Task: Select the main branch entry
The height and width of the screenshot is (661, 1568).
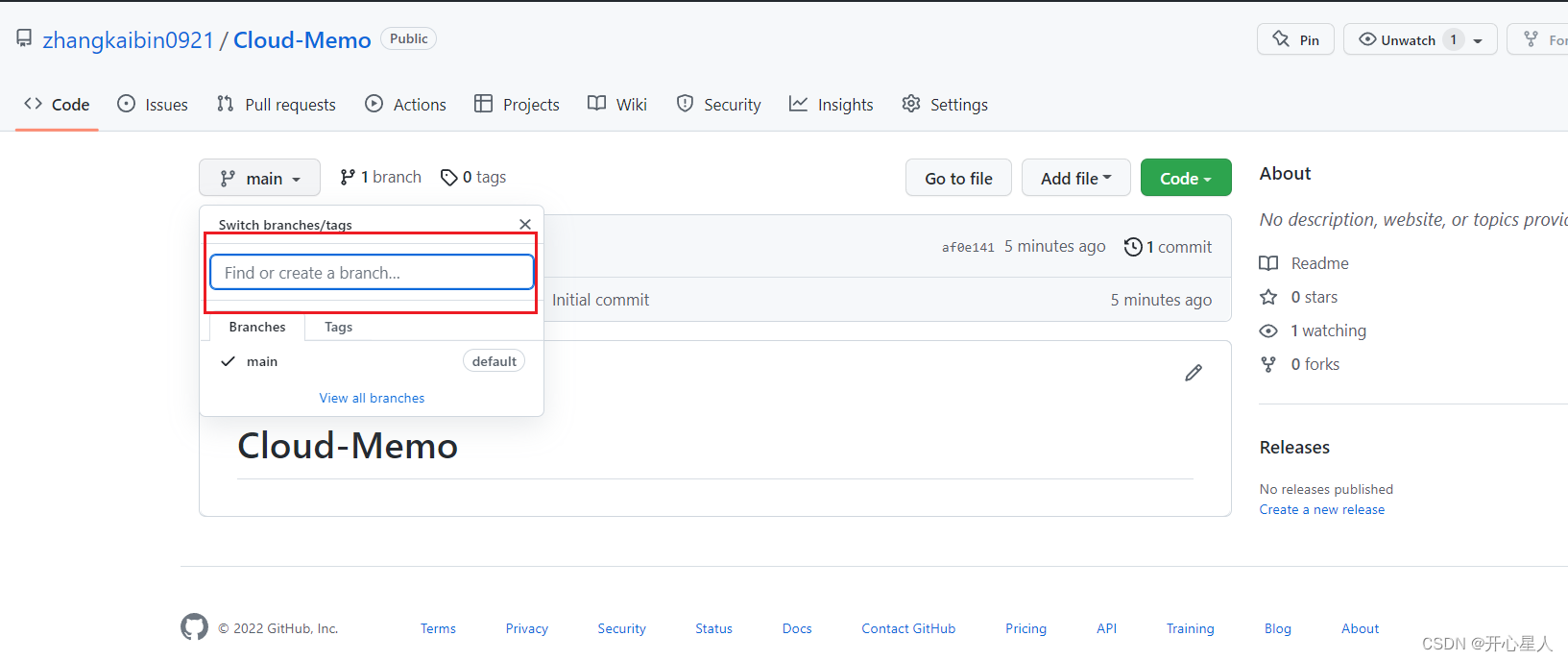Action: point(372,361)
